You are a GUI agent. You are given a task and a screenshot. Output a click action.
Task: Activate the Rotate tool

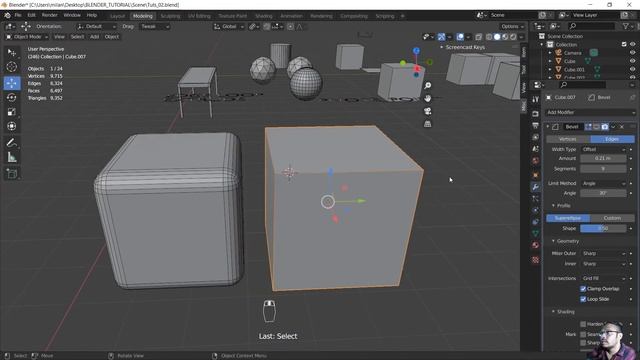12,97
